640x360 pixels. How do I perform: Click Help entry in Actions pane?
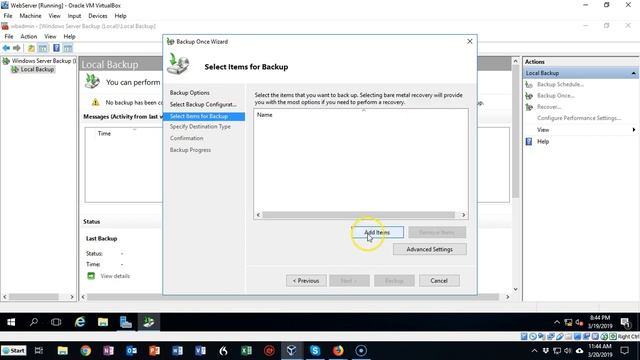click(543, 142)
